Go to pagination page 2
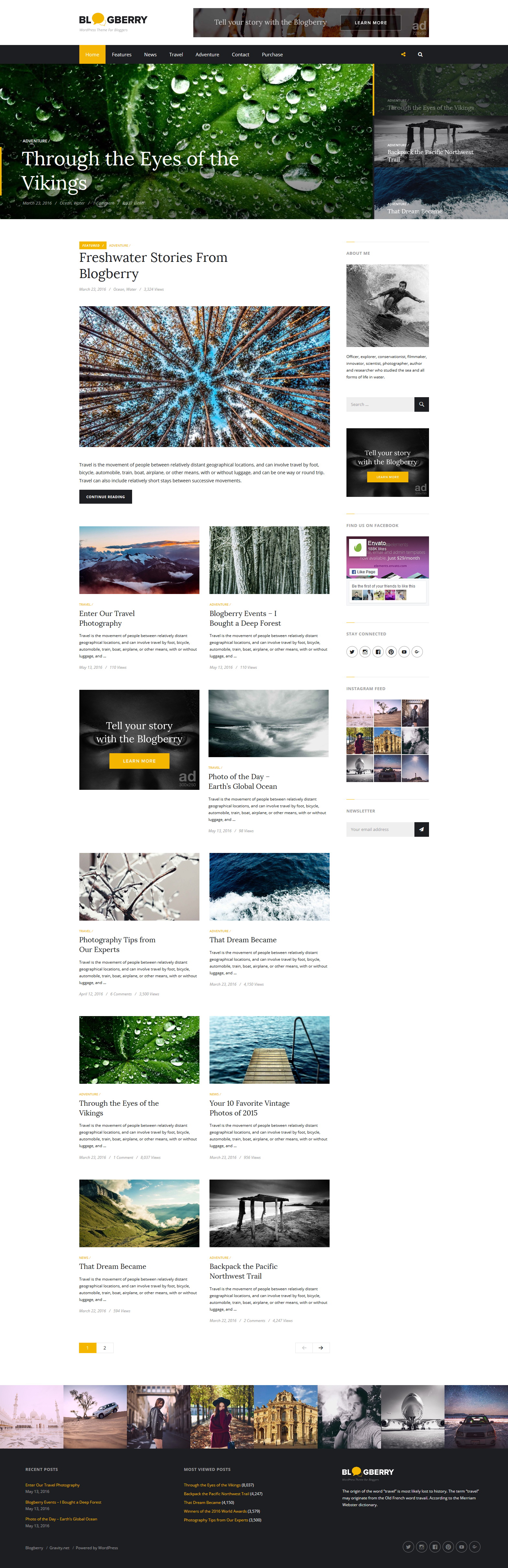508x1568 pixels. (105, 1348)
